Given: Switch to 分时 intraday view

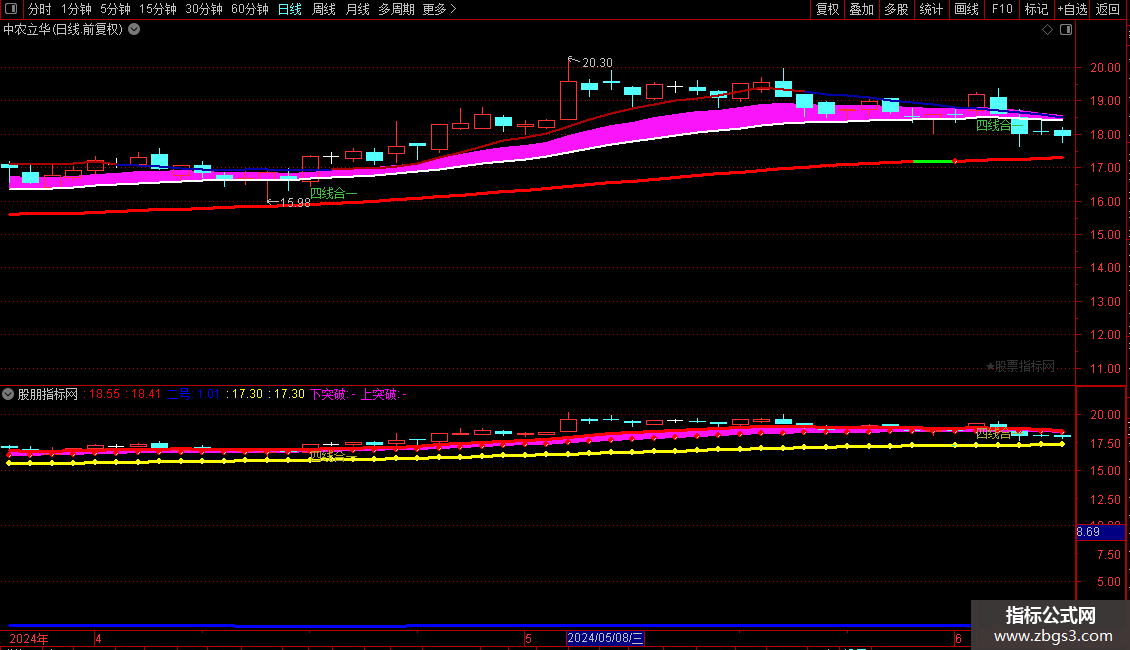Looking at the screenshot, I should (x=40, y=9).
